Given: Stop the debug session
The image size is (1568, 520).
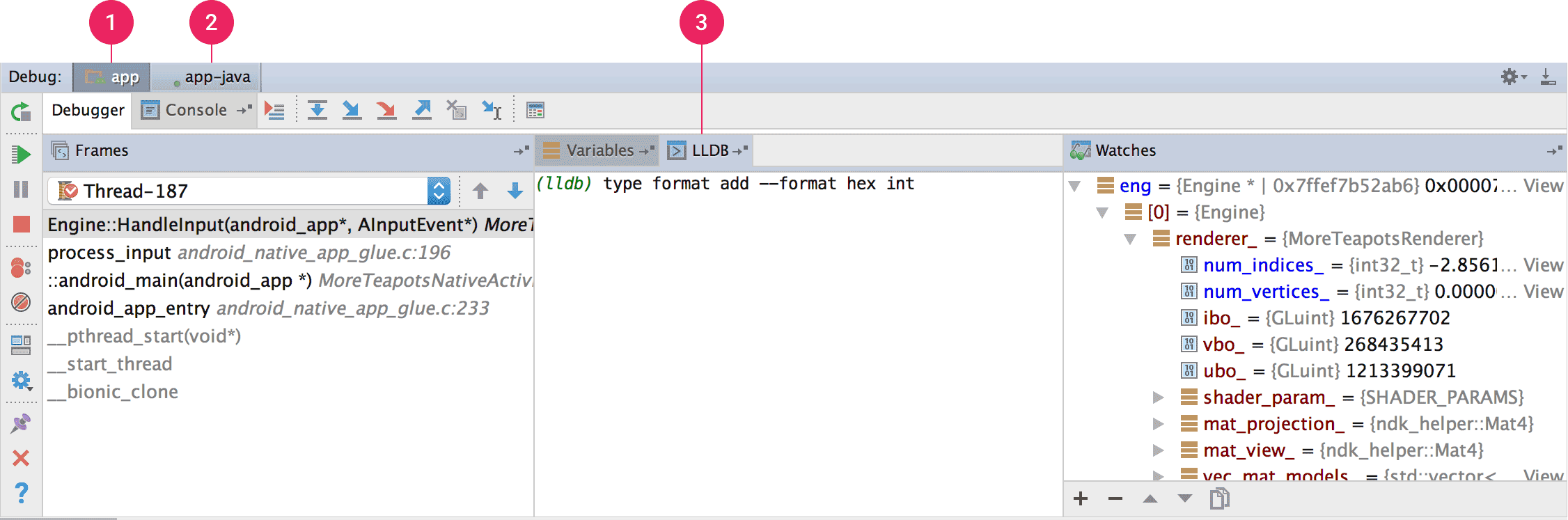Looking at the screenshot, I should point(21,224).
